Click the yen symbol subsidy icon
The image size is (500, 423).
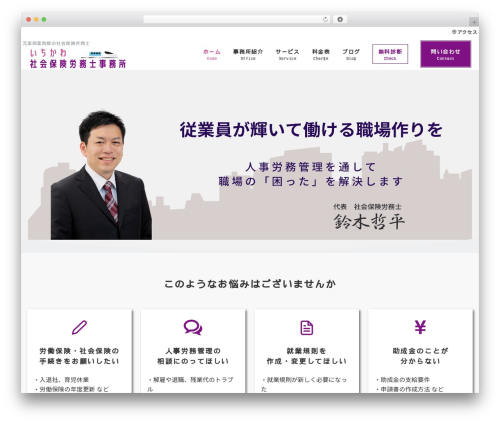click(420, 327)
